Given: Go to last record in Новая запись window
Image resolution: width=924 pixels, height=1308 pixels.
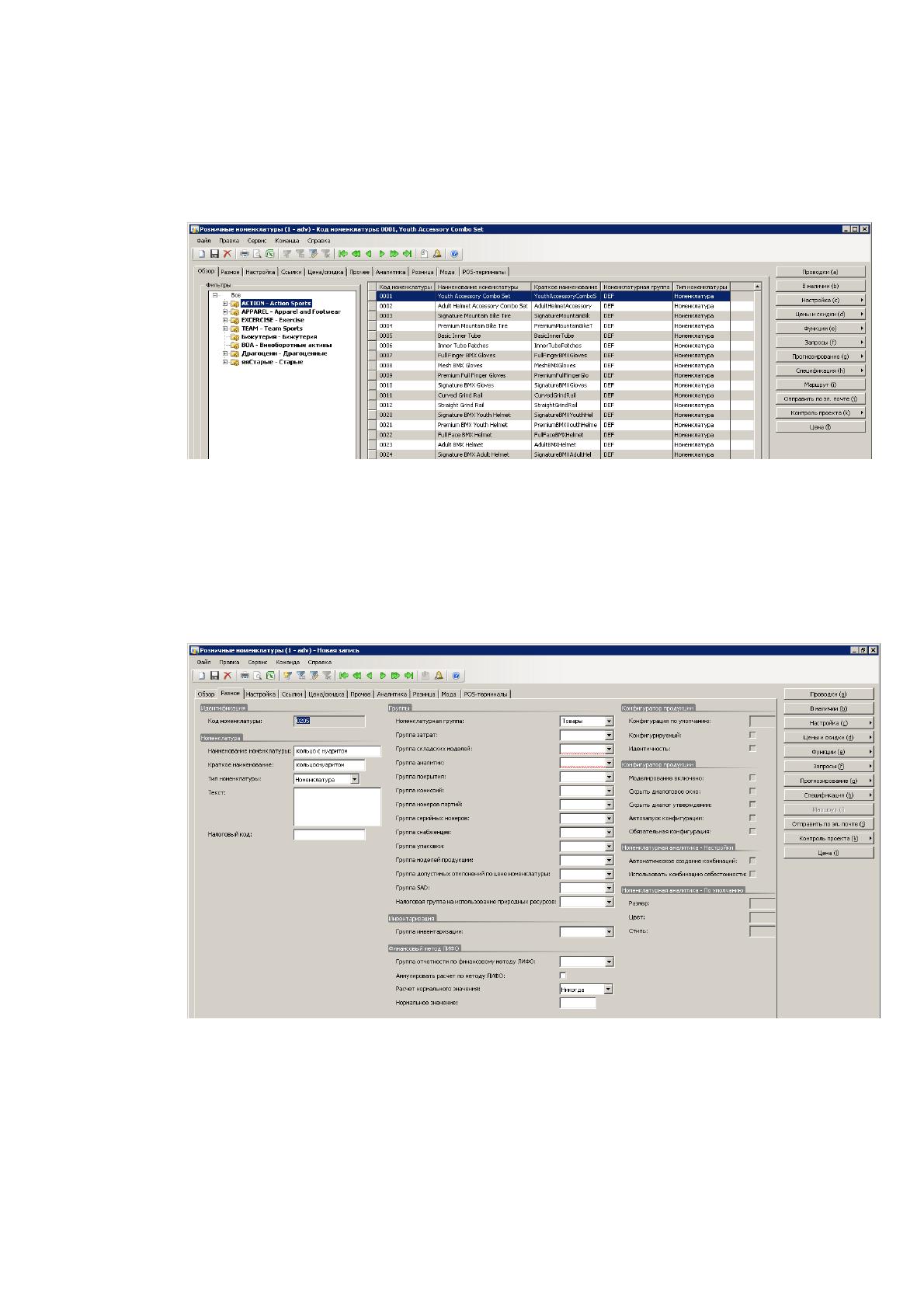Looking at the screenshot, I should [x=408, y=676].
